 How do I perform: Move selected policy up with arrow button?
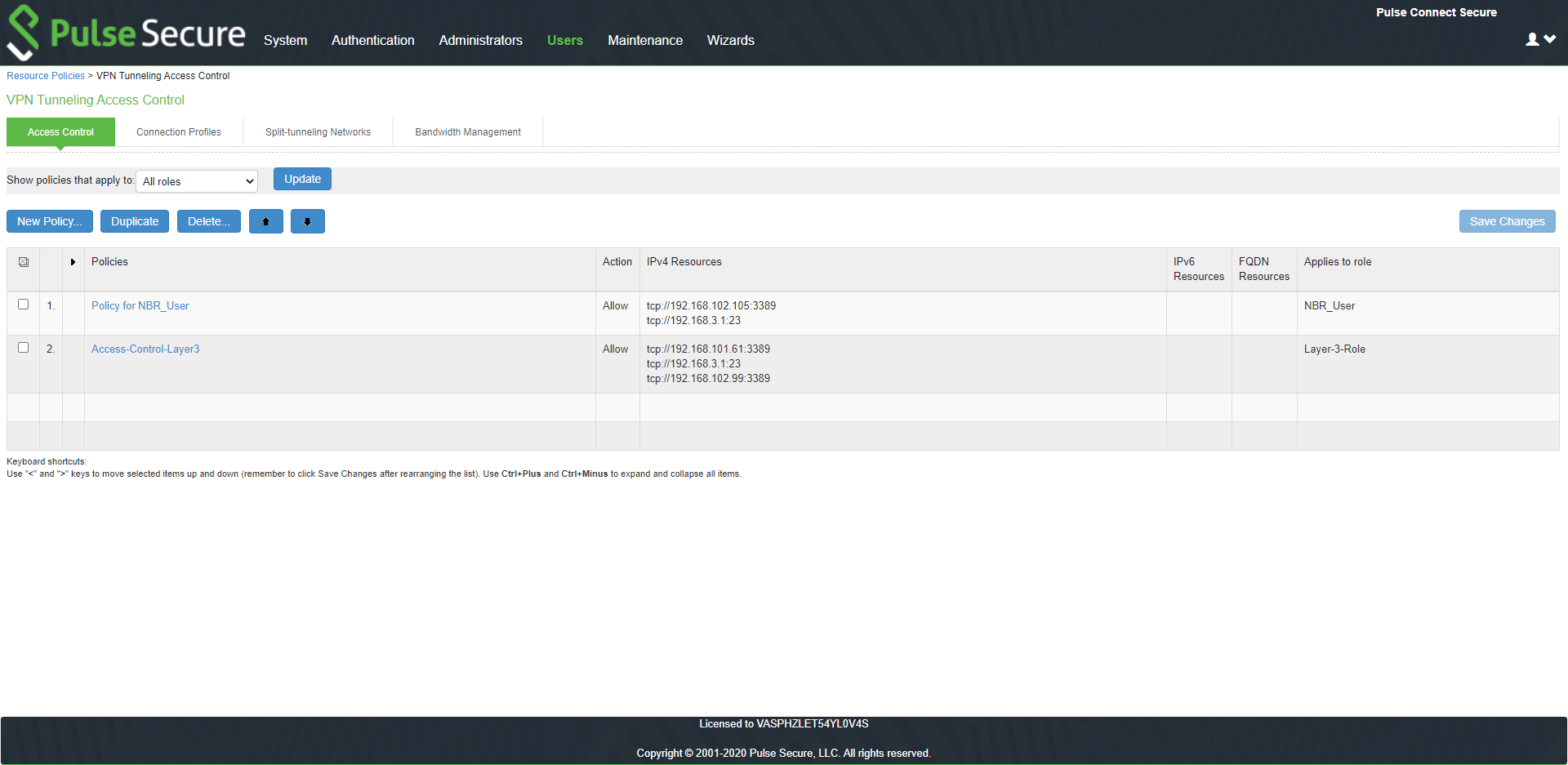point(266,221)
